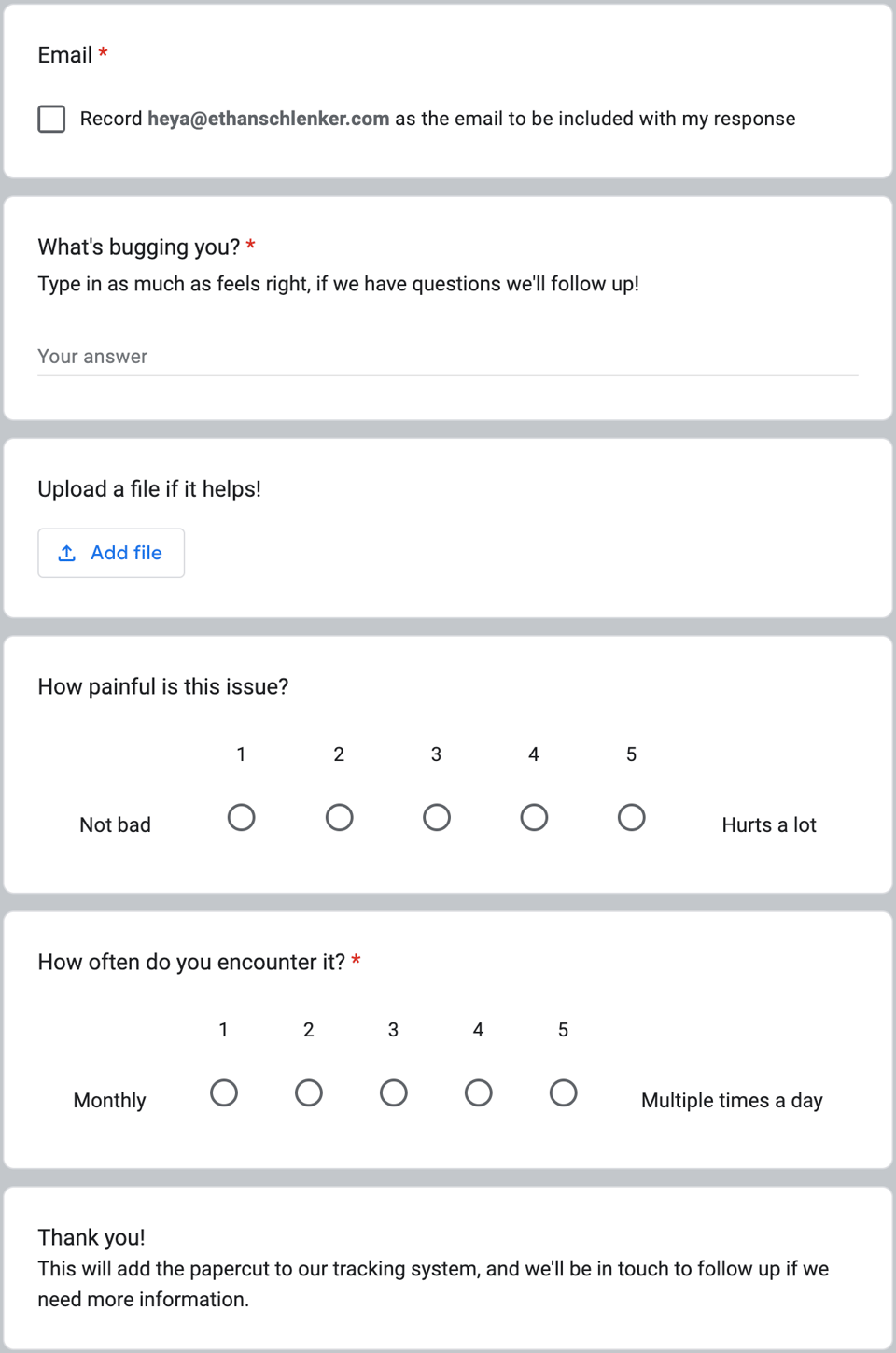This screenshot has width=896, height=1353.
Task: Click the 'Monthly' scale label
Action: coord(109,1101)
